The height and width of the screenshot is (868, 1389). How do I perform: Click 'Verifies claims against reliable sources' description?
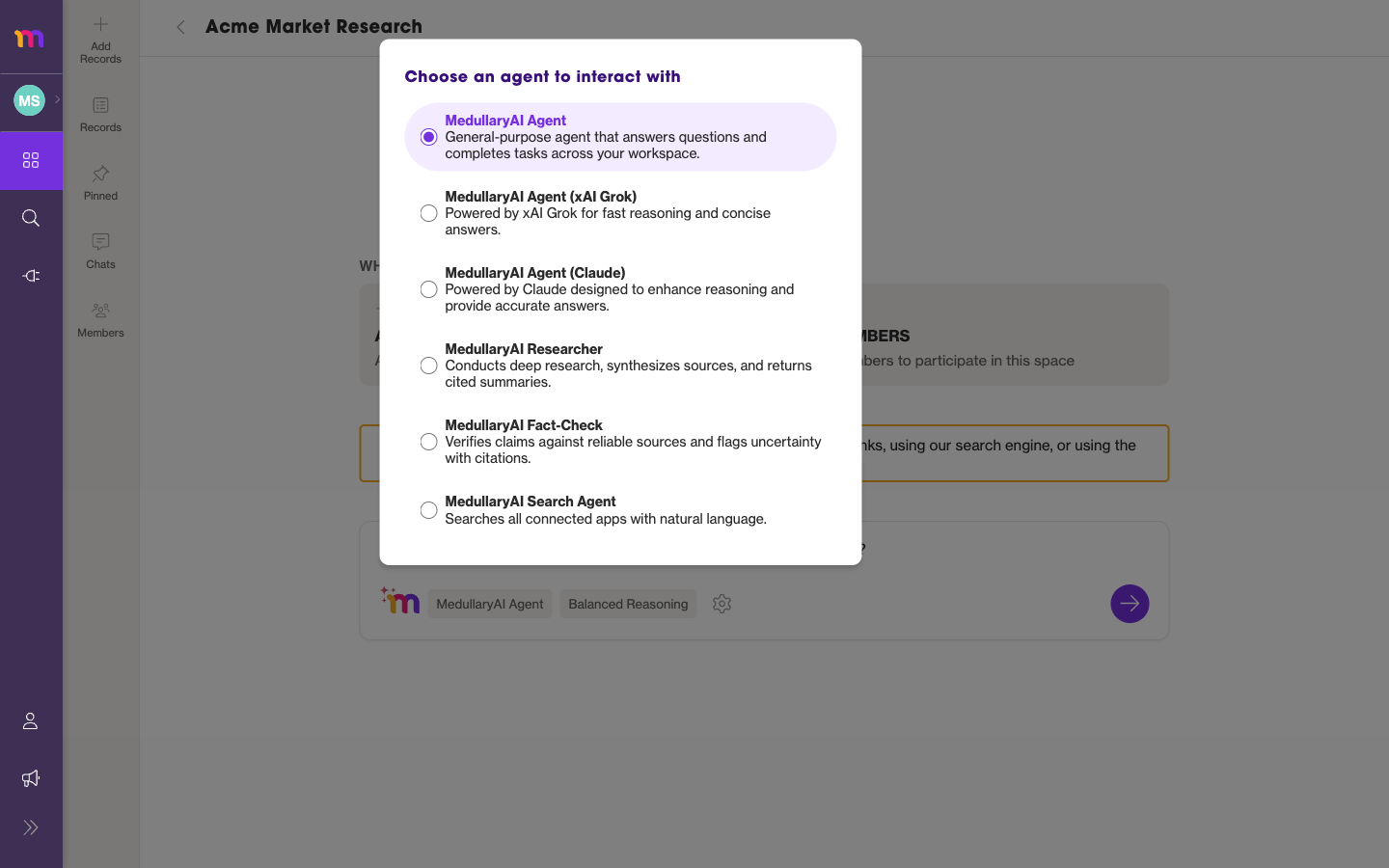[633, 449]
